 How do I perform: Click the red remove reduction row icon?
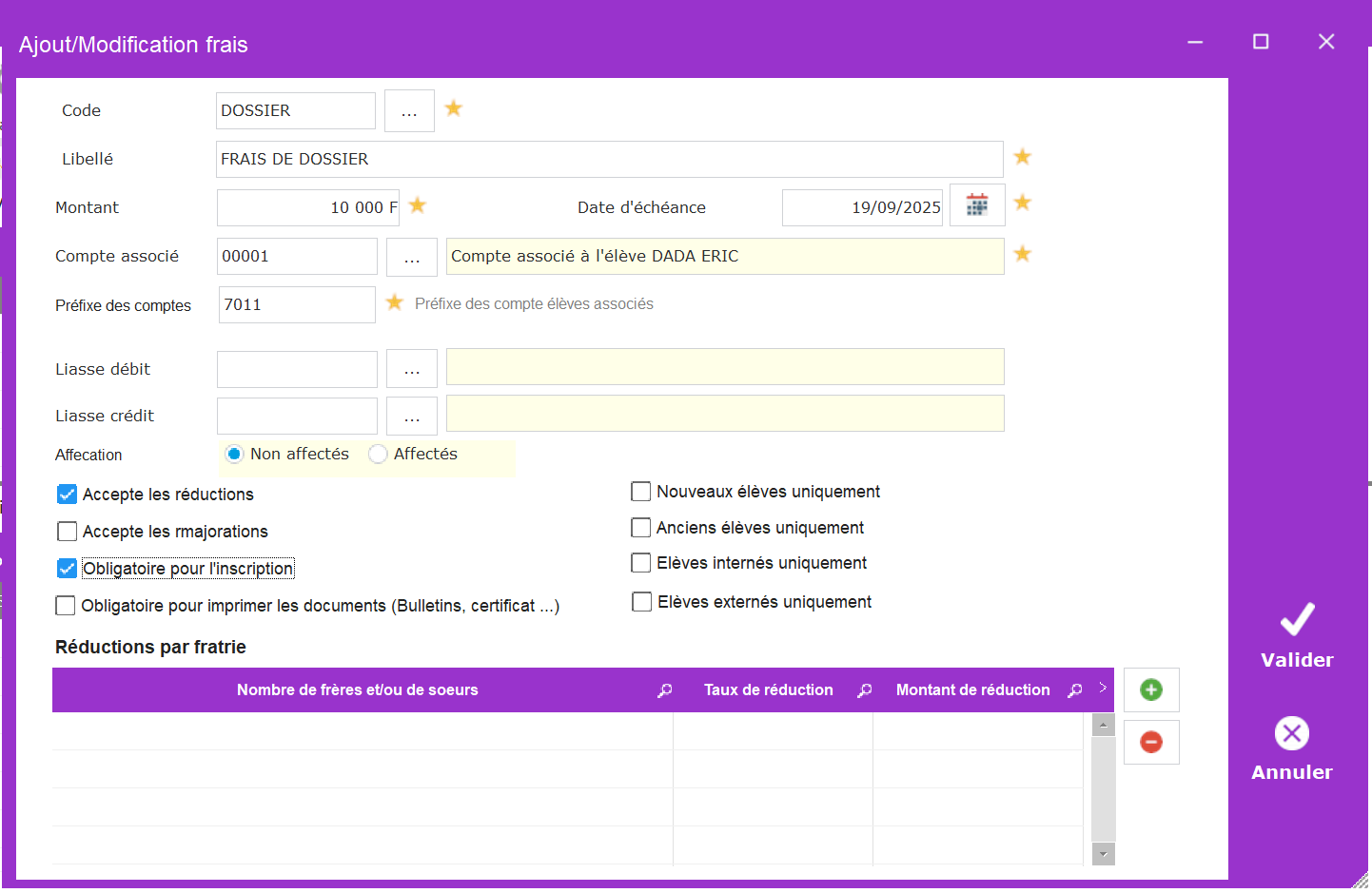click(x=1150, y=742)
